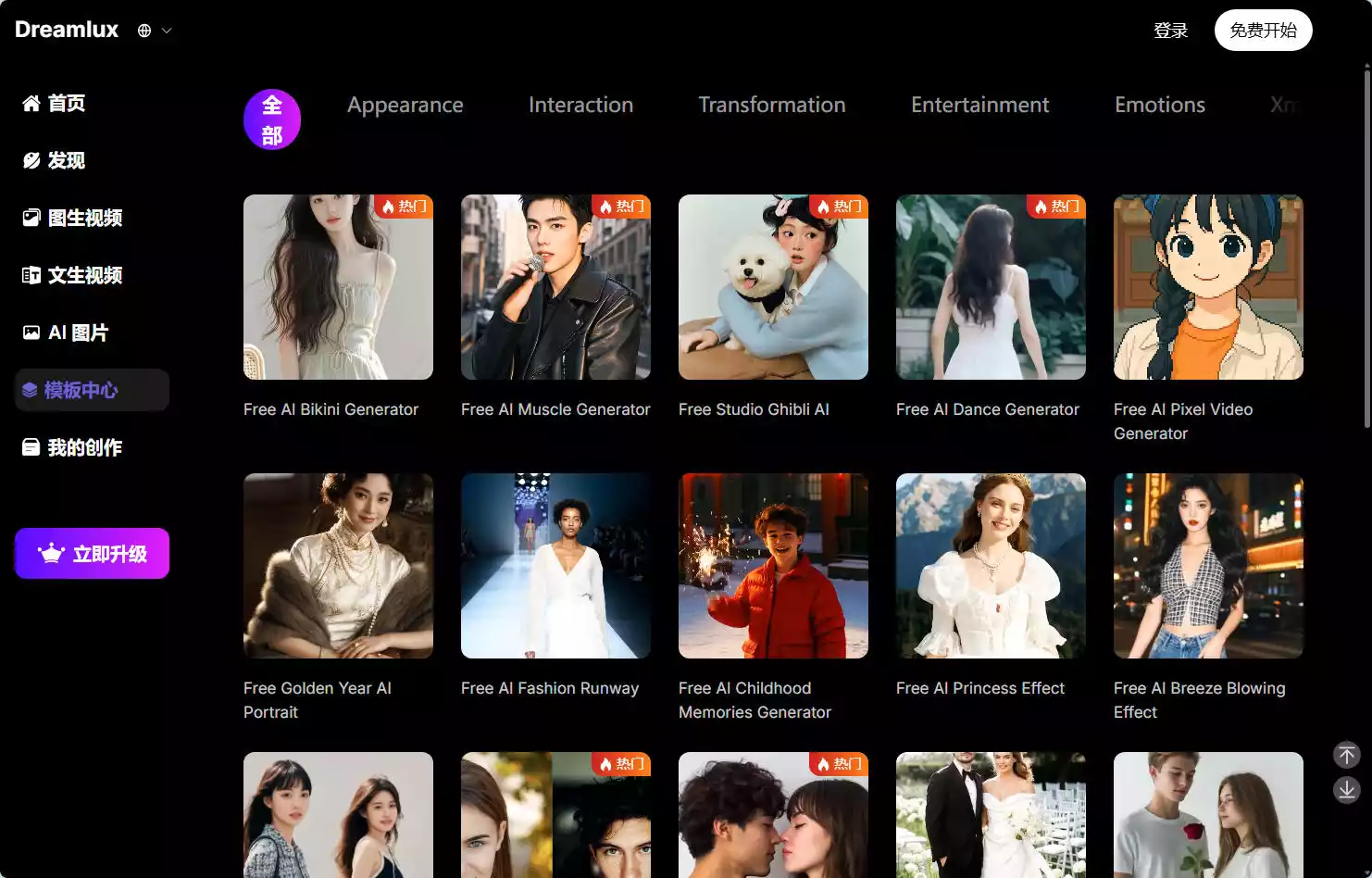Click the Free AI Muscle Generator title
Screen dimensions: 1372x878
[555, 409]
